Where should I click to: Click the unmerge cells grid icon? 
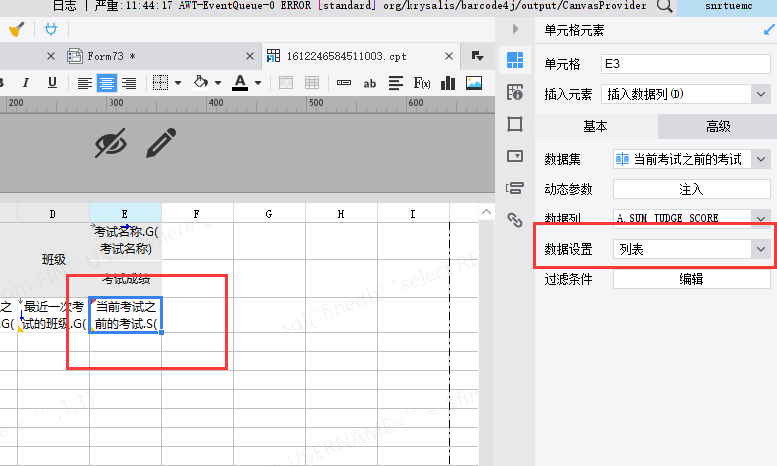[312, 83]
